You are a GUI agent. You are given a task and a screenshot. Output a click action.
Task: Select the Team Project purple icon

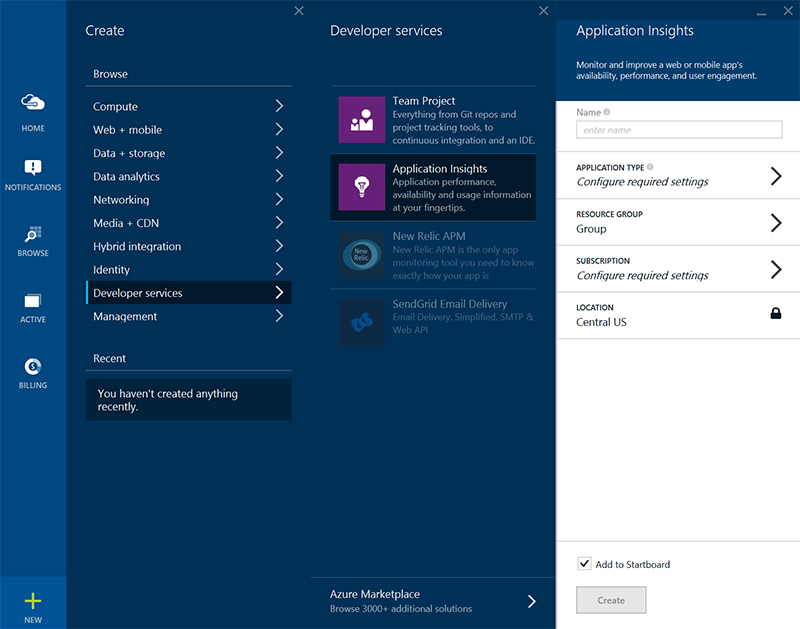(362, 120)
